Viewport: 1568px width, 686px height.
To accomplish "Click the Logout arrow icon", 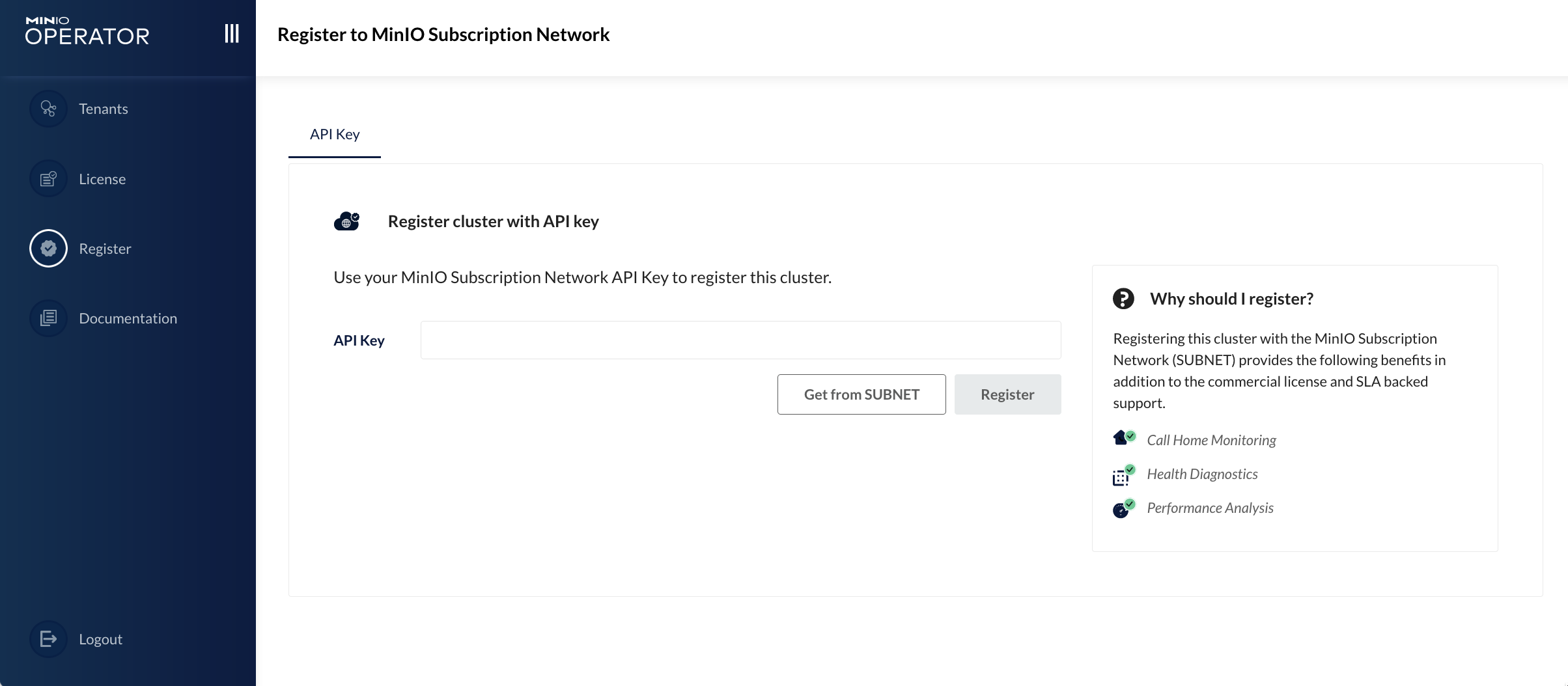I will pyautogui.click(x=48, y=639).
